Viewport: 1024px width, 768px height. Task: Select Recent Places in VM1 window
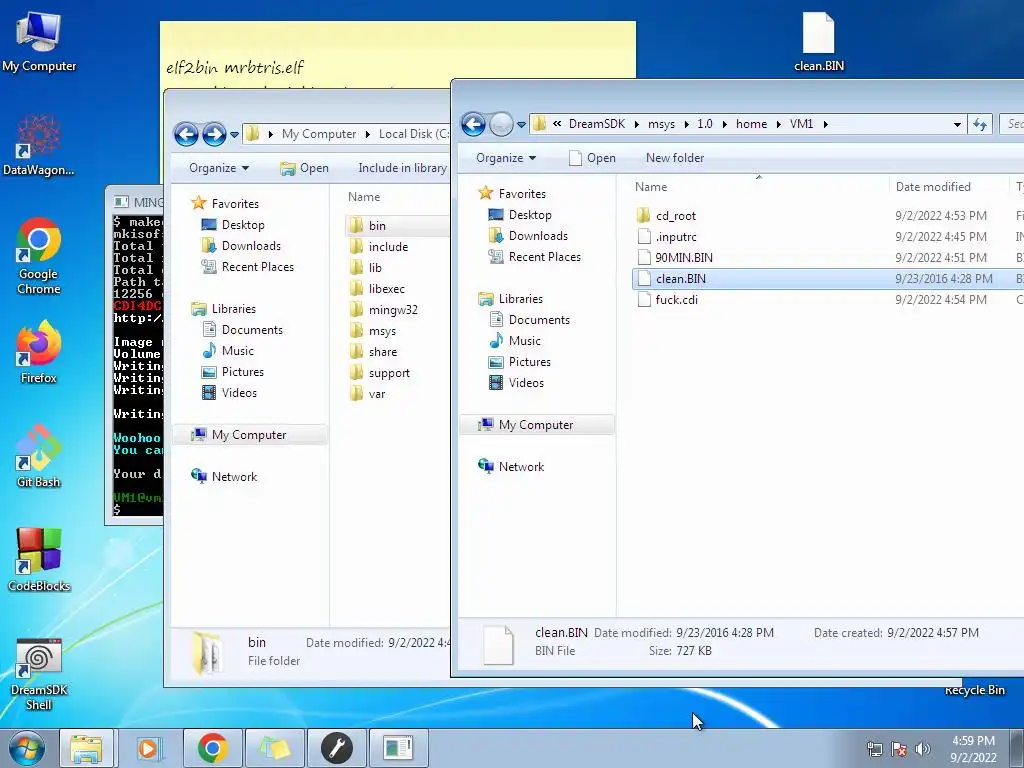point(545,257)
